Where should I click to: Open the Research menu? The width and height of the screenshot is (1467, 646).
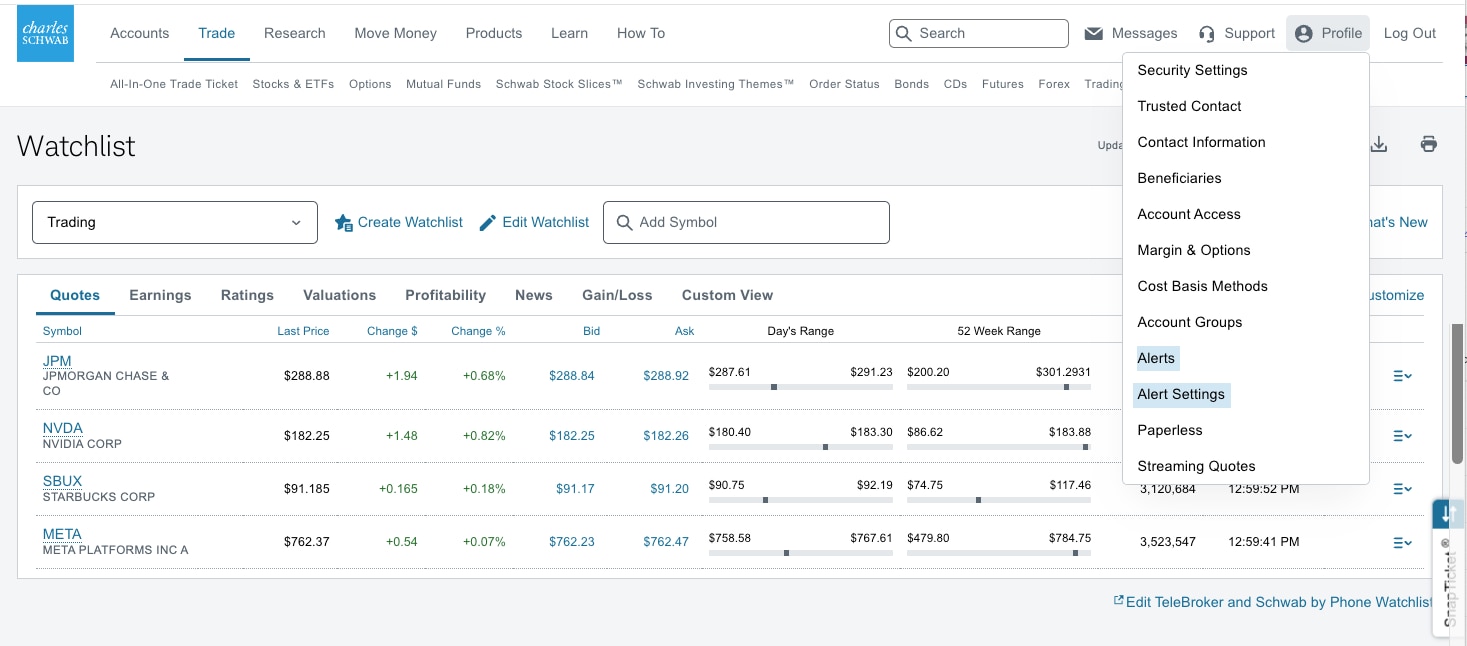[295, 33]
